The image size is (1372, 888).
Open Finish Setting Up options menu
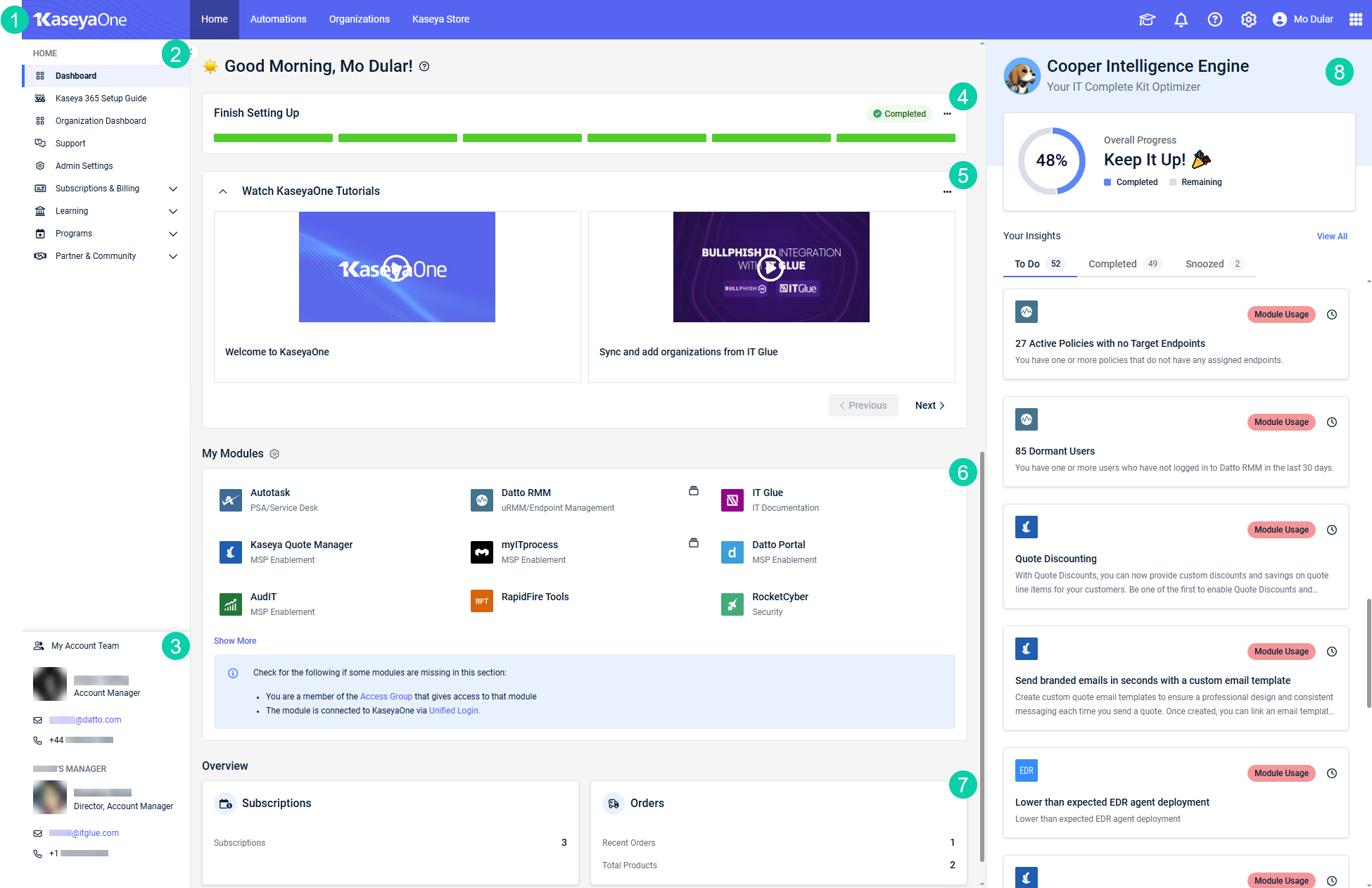(947, 114)
